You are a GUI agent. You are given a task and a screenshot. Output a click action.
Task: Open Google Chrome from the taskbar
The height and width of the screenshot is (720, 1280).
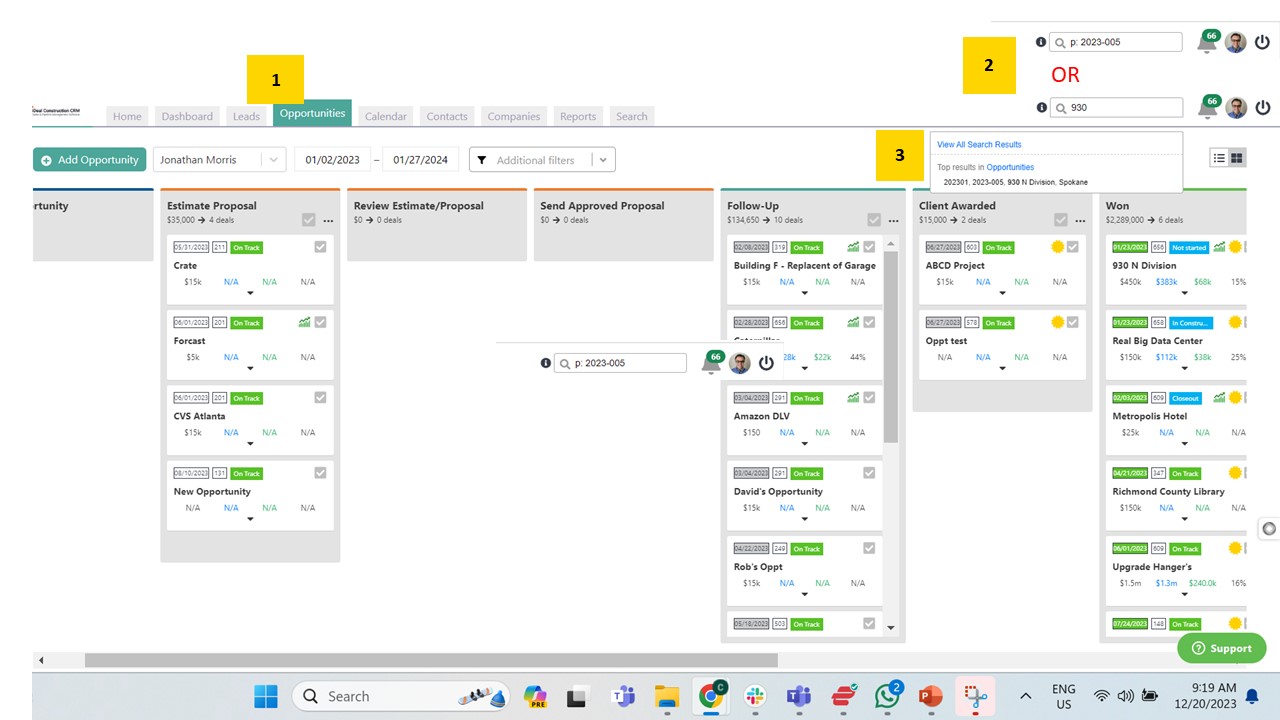(711, 695)
